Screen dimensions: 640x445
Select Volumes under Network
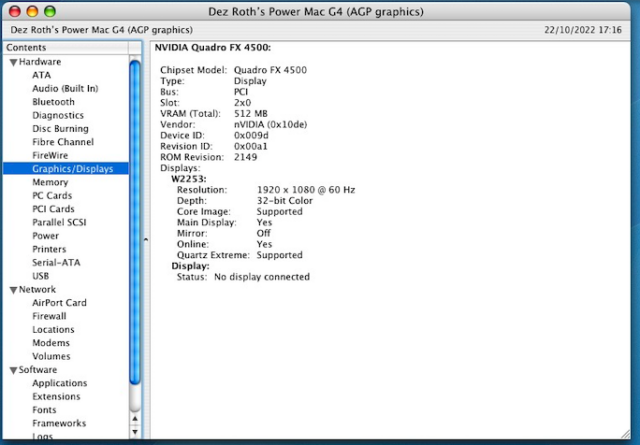coord(51,356)
